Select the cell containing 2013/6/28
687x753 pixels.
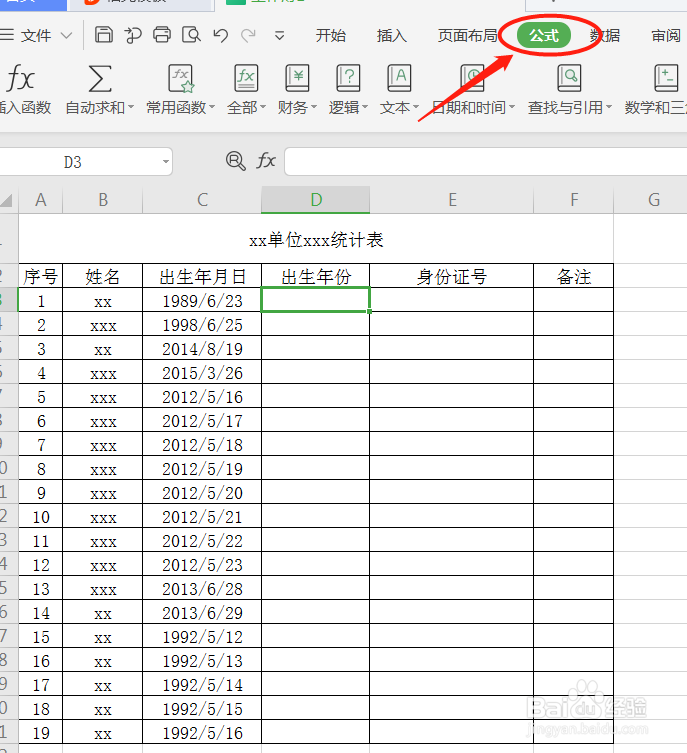point(202,588)
